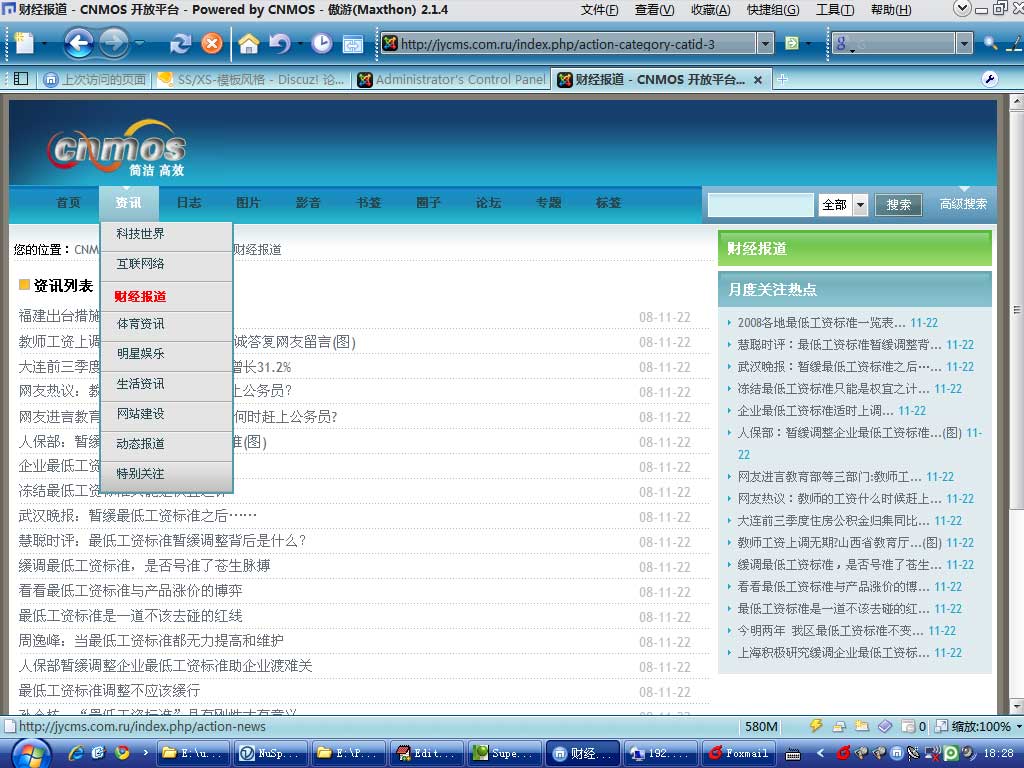This screenshot has height=768, width=1024.
Task: Open the History clock icon
Action: click(x=321, y=44)
